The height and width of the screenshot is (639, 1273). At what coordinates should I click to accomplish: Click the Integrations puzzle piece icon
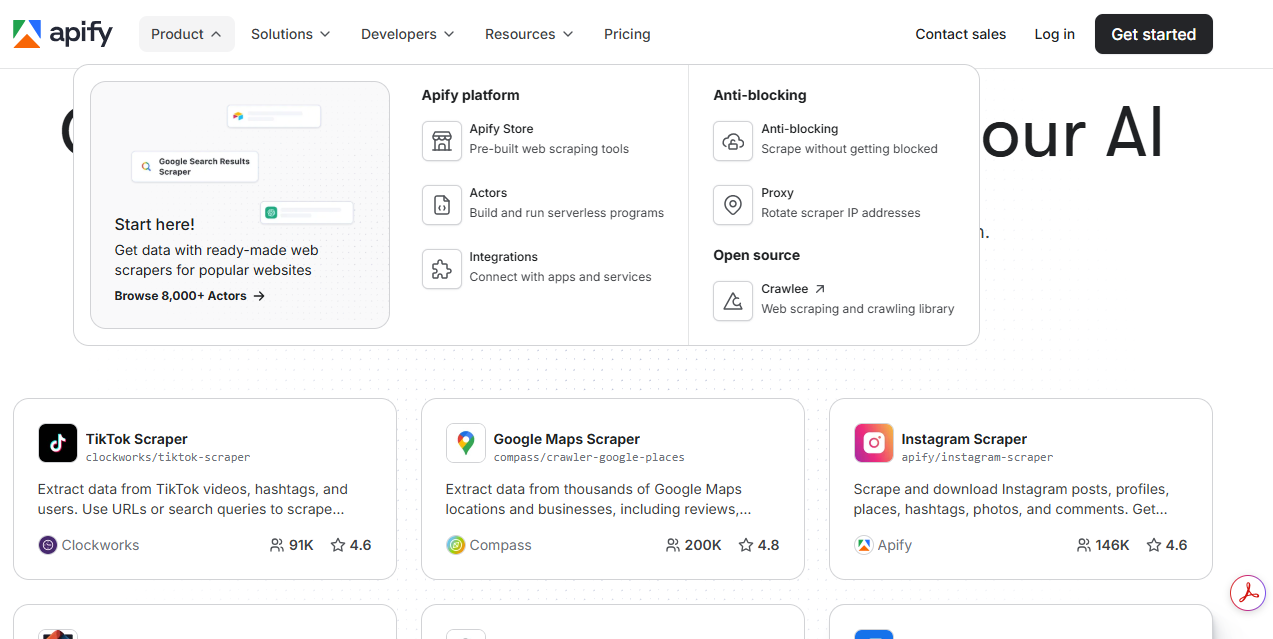pos(441,269)
